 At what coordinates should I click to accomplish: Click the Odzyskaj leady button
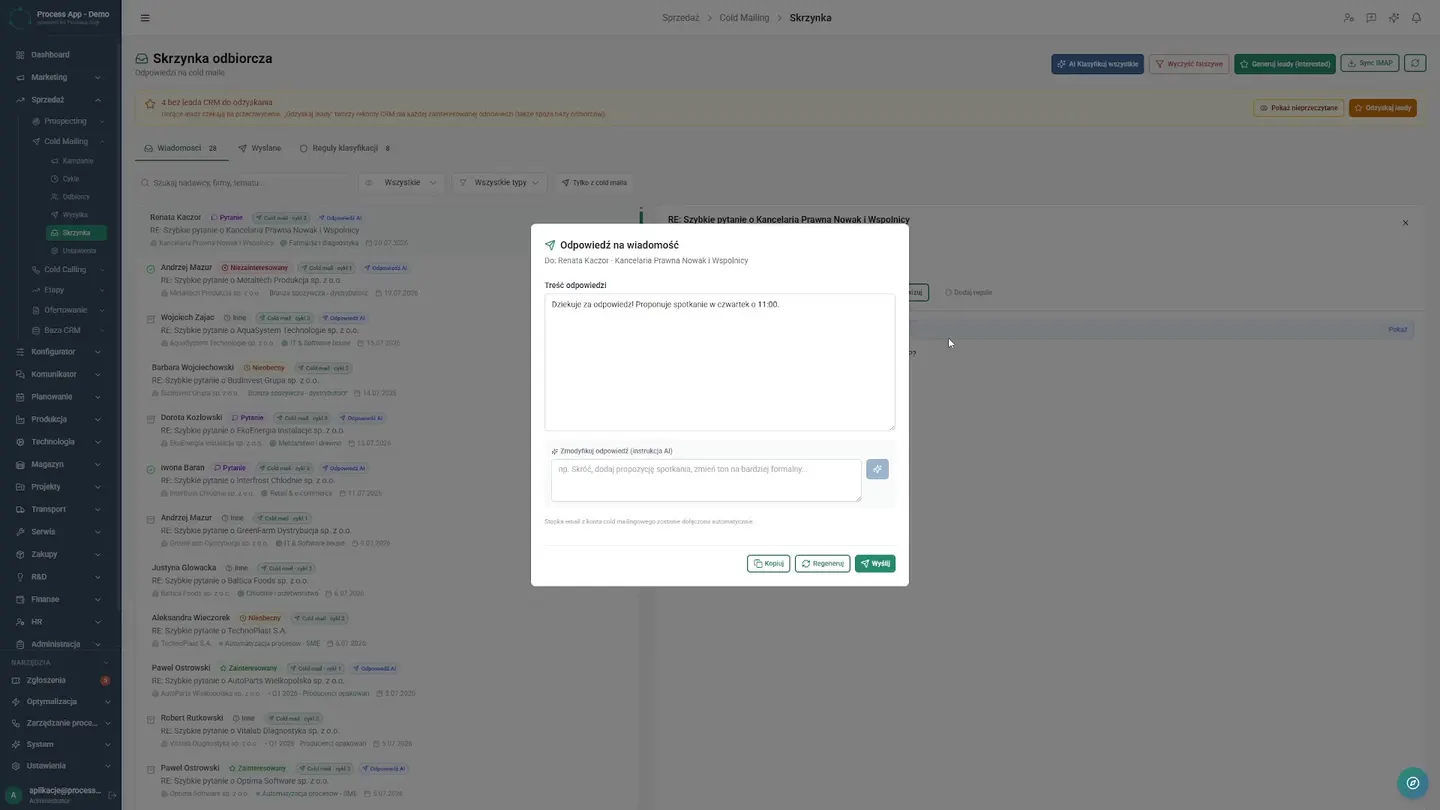pyautogui.click(x=1383, y=108)
